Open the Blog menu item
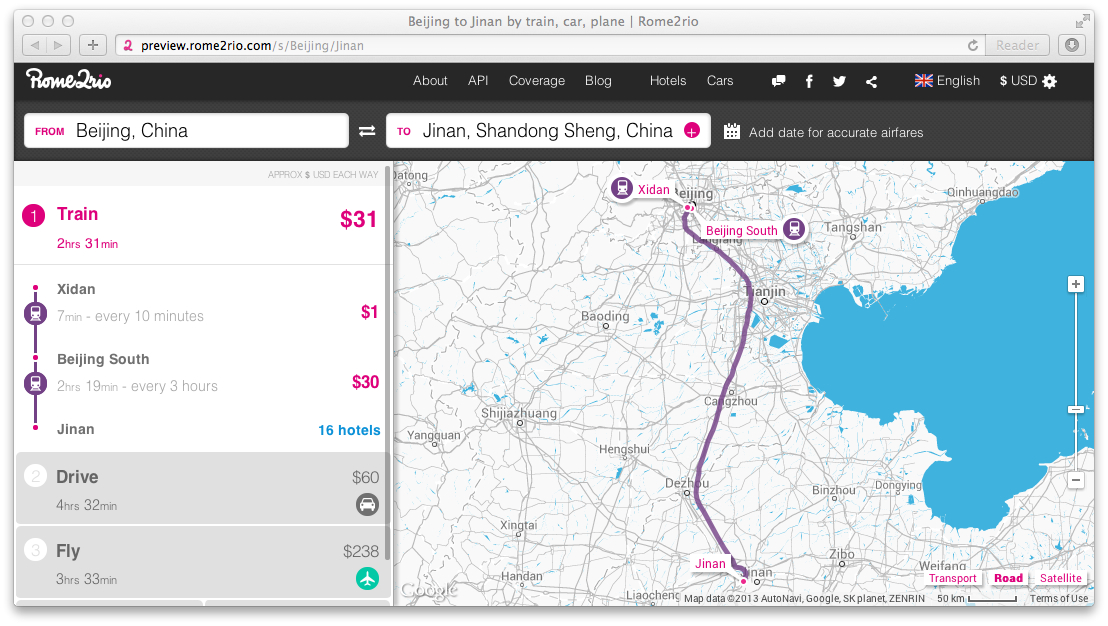The width and height of the screenshot is (1108, 626). pyautogui.click(x=599, y=81)
